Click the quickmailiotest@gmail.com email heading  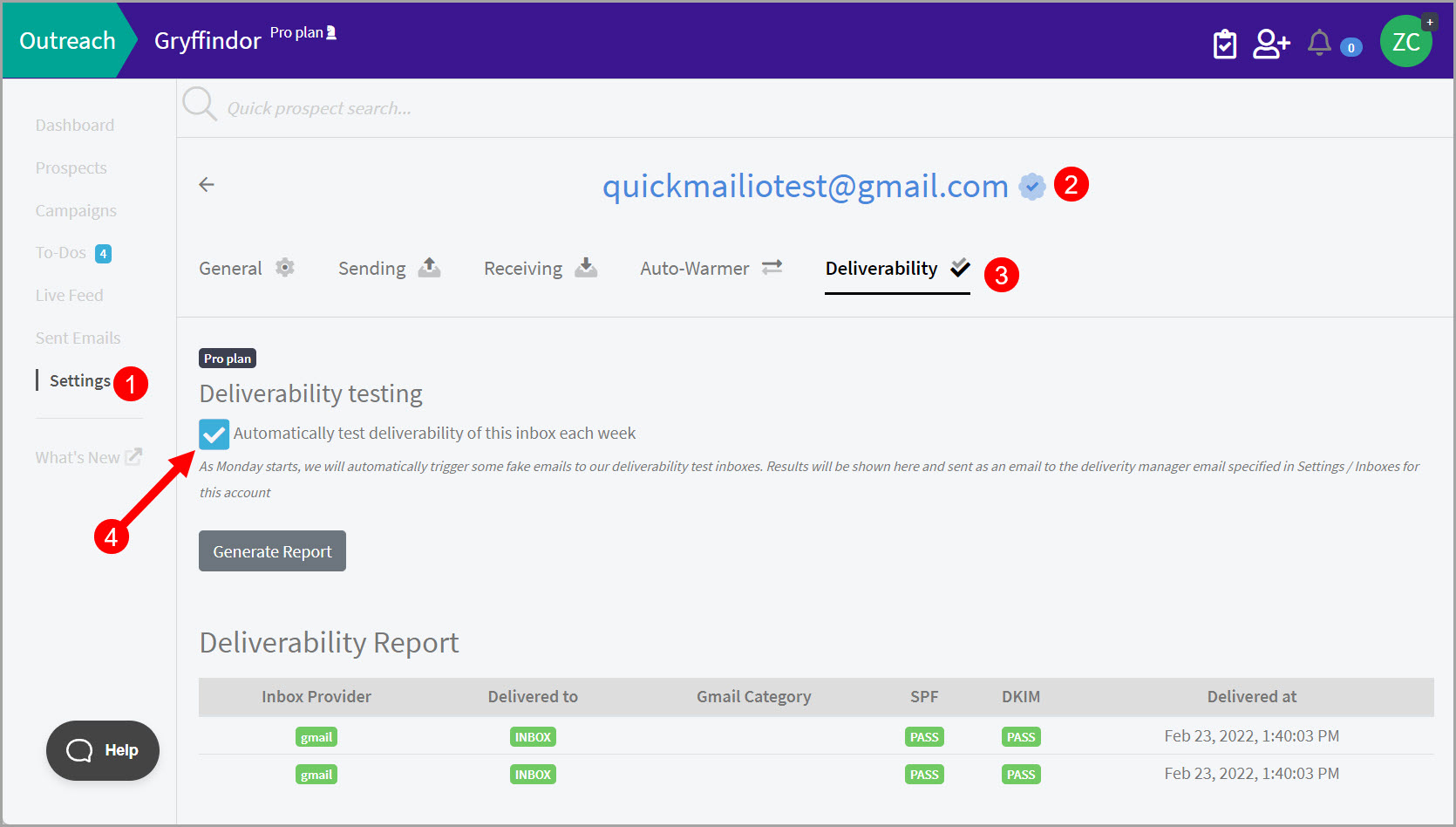click(x=805, y=186)
